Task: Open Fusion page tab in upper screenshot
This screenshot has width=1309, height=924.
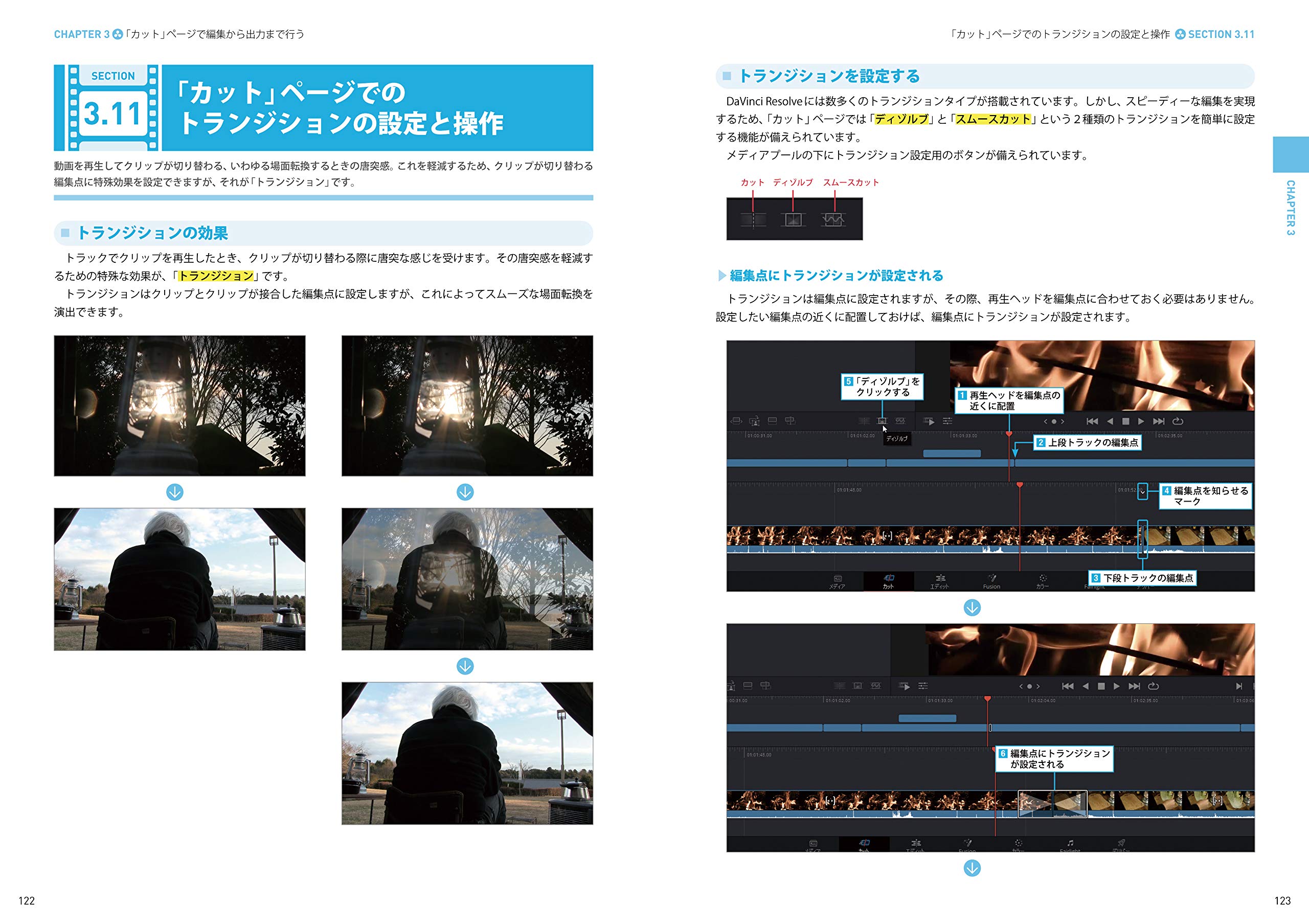Action: (991, 581)
